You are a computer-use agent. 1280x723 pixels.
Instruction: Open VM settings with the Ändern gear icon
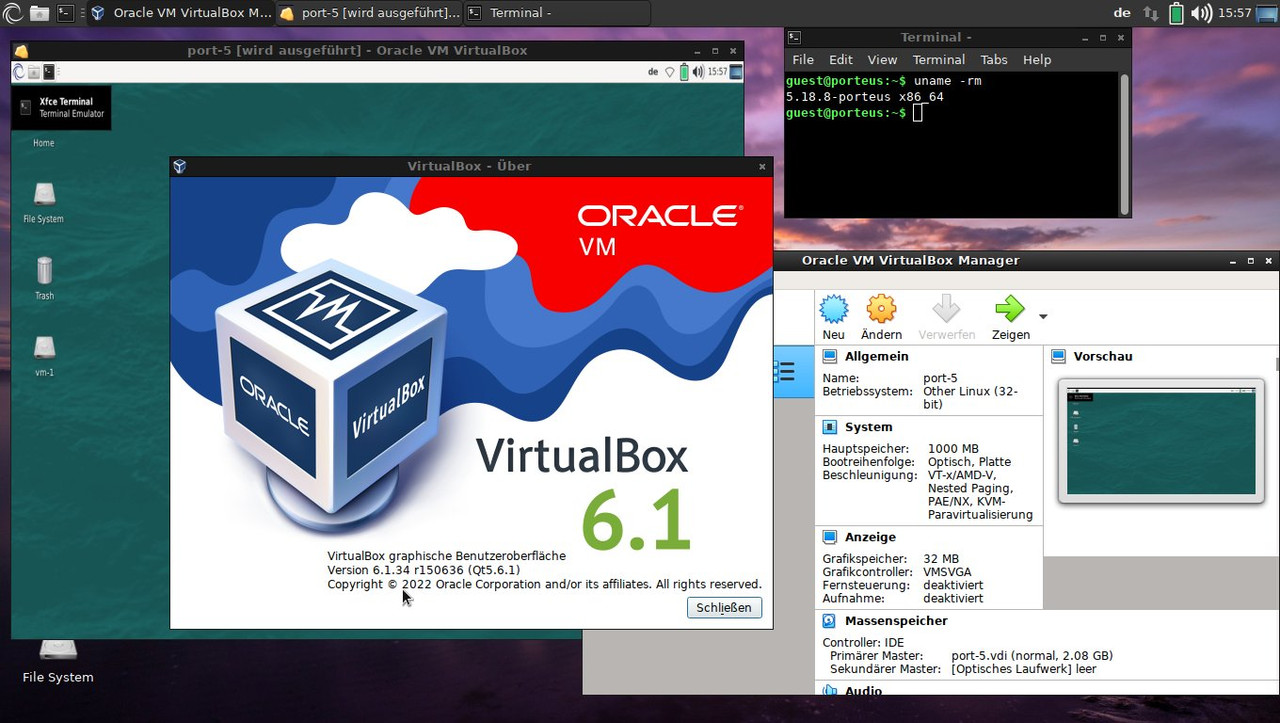pyautogui.click(x=881, y=308)
